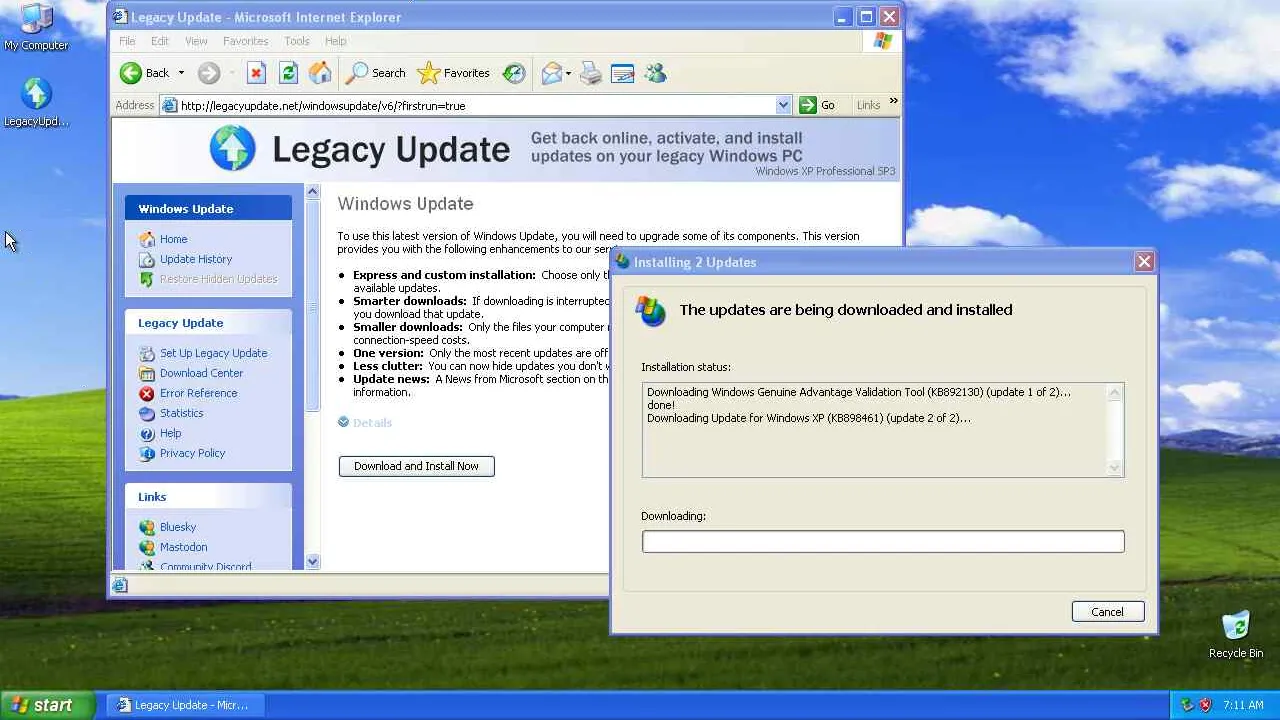Viewport: 1280px width, 720px height.
Task: Click the Windows Update sidebar heading
Action: pyautogui.click(x=208, y=208)
